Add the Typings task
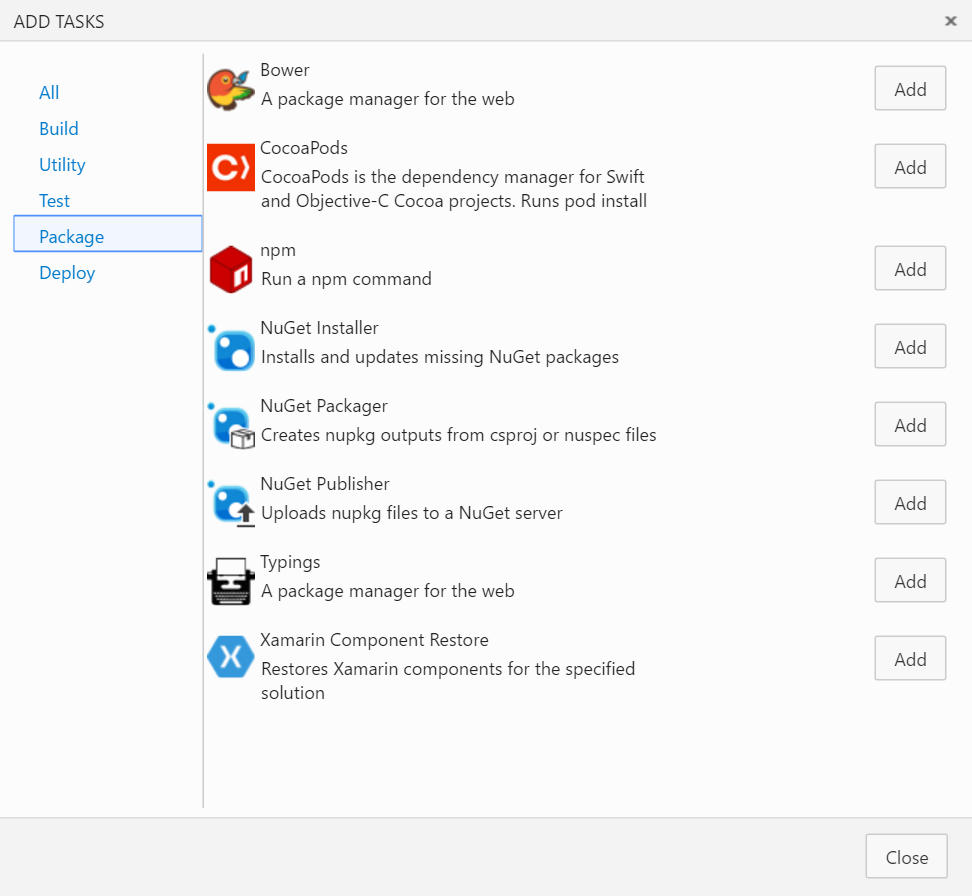This screenshot has height=896, width=972. [x=910, y=580]
